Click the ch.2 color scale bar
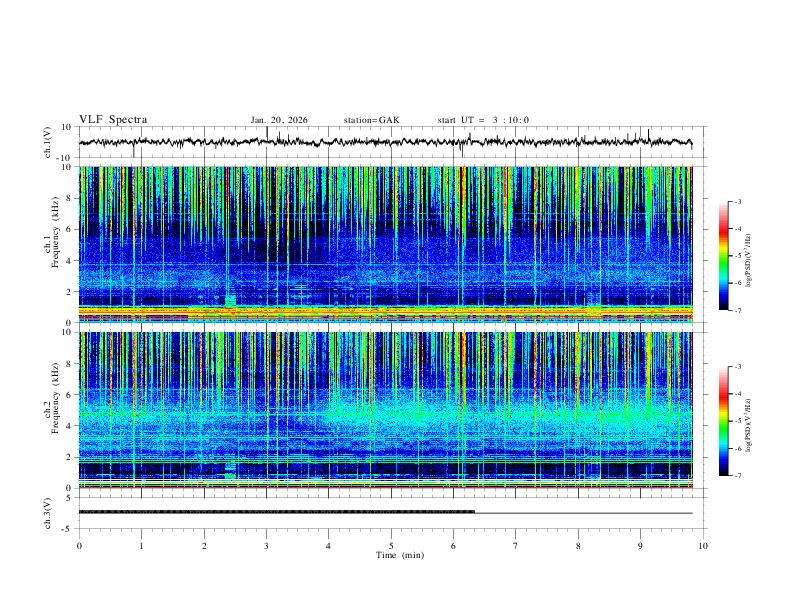Image resolution: width=792 pixels, height=612 pixels. click(x=723, y=421)
